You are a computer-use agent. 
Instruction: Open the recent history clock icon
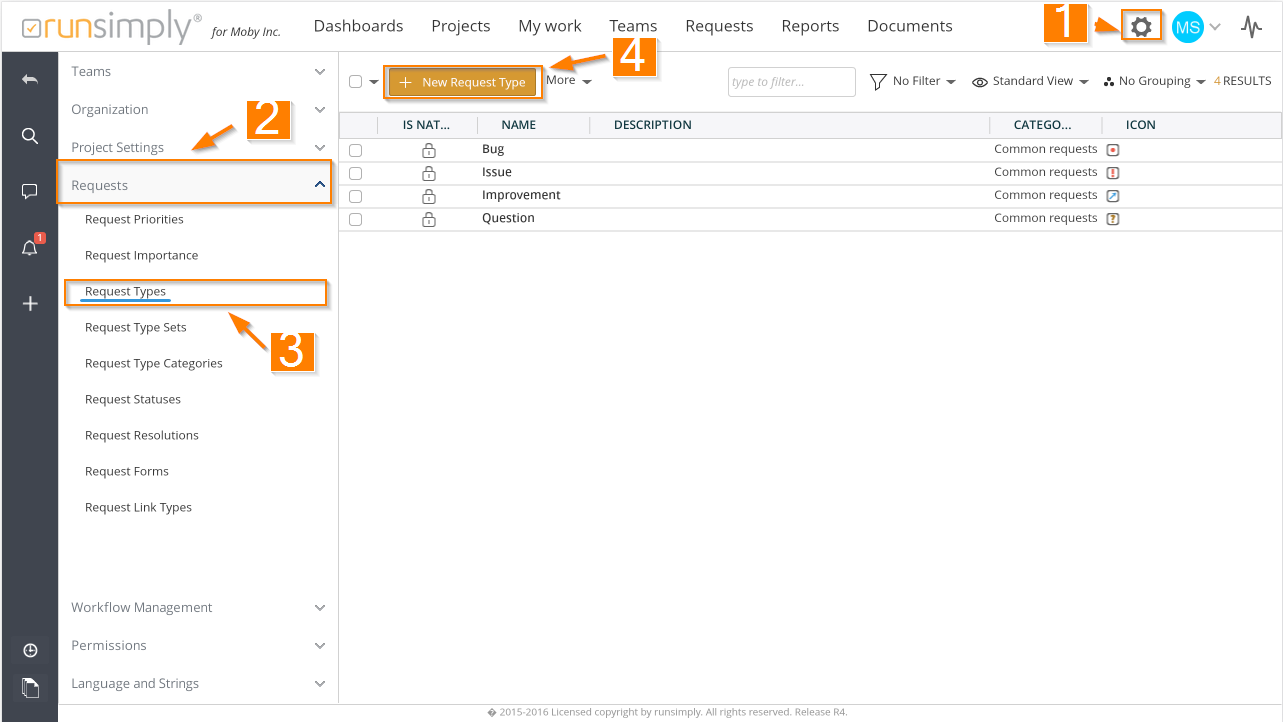point(30,651)
